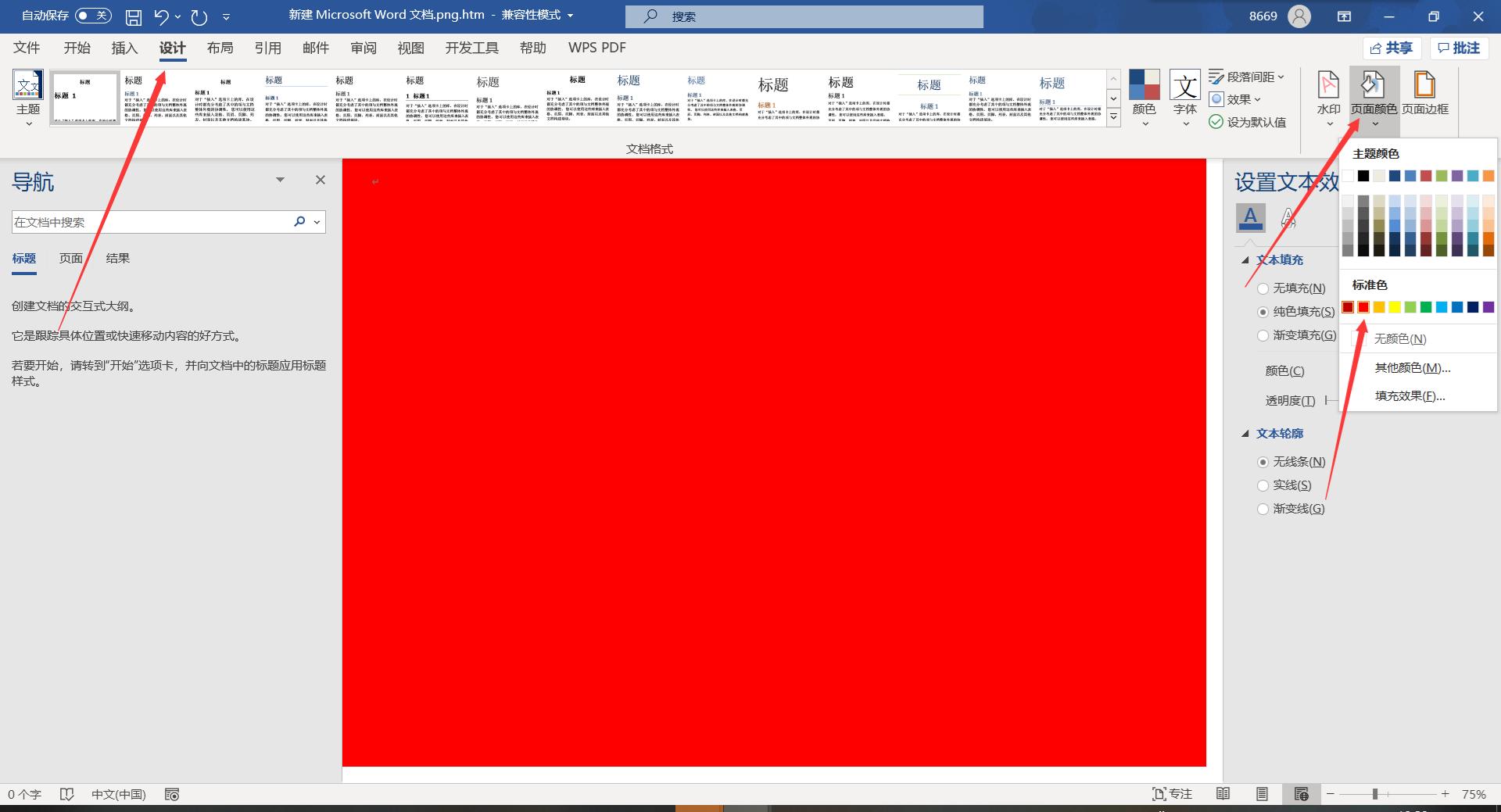
Task: Open the 文件 tab
Action: tap(27, 48)
